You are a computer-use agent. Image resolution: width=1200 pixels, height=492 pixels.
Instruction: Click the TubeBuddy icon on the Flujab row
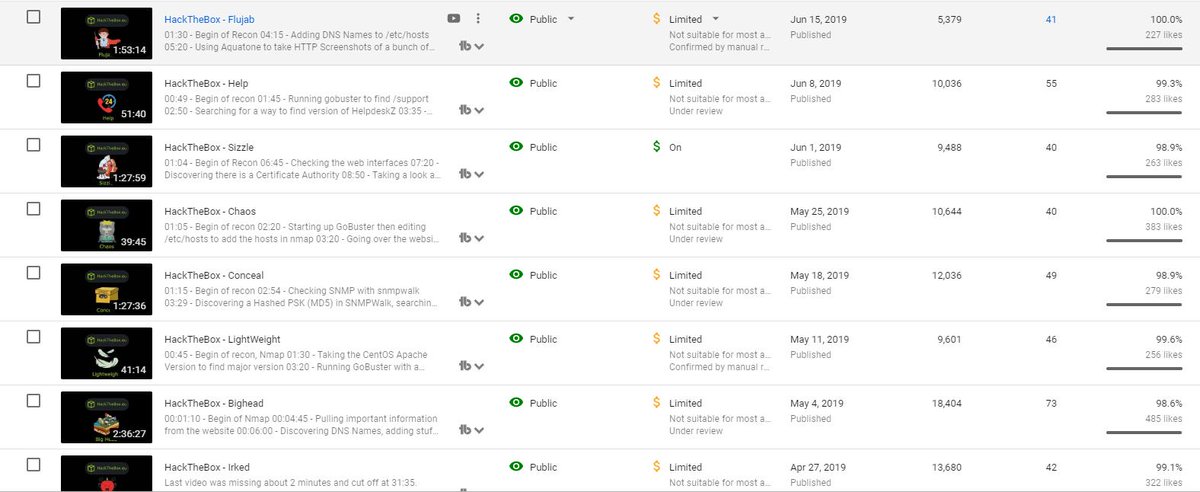click(x=465, y=46)
